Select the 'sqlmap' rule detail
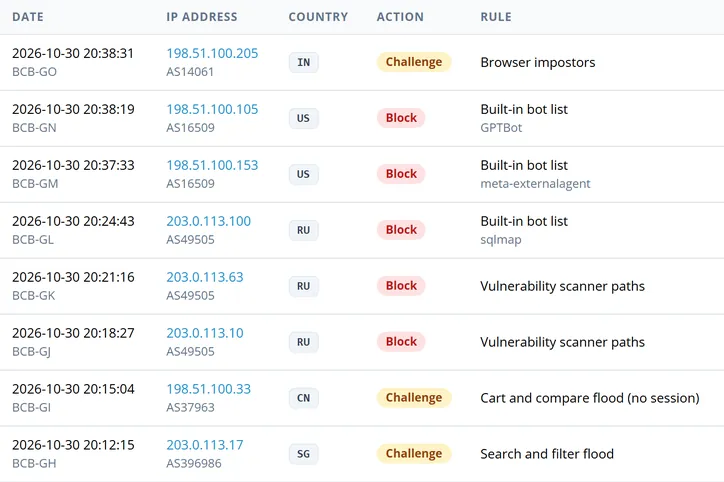The image size is (724, 482). tap(501, 240)
